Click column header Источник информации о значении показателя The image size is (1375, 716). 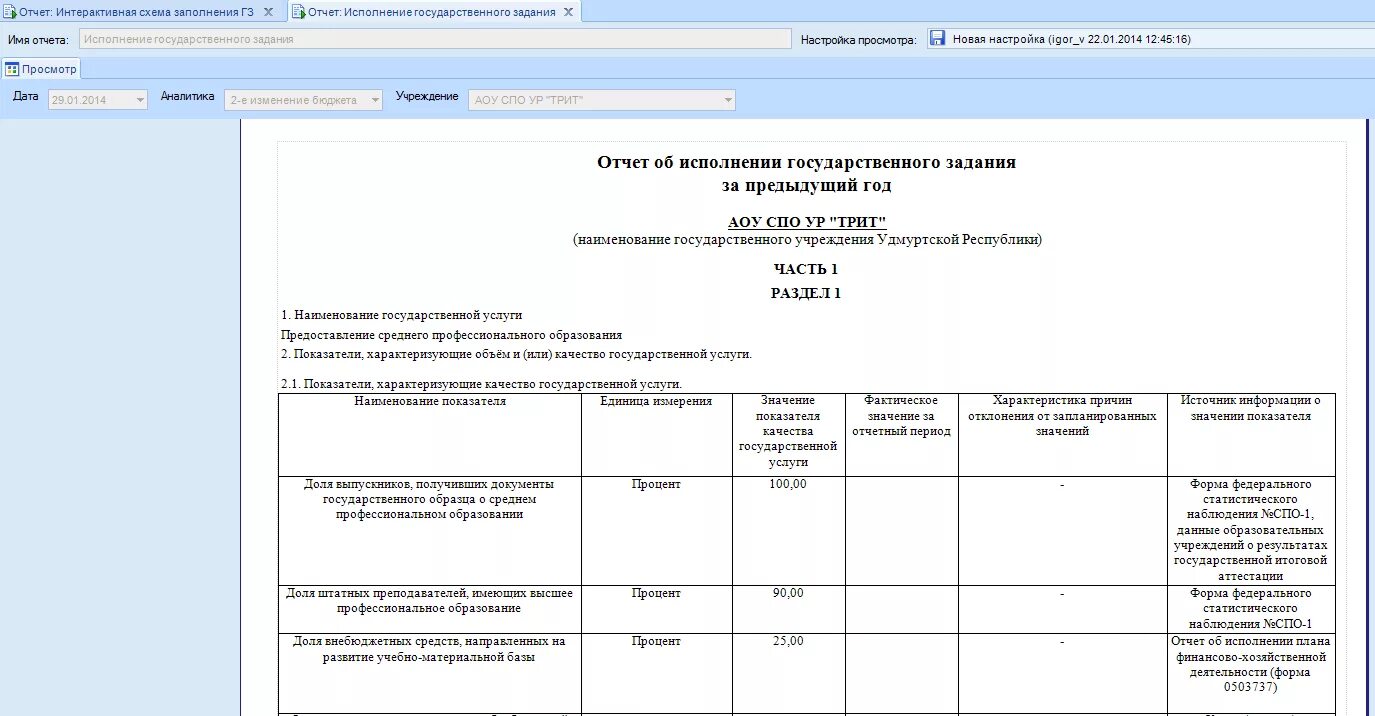point(1251,408)
